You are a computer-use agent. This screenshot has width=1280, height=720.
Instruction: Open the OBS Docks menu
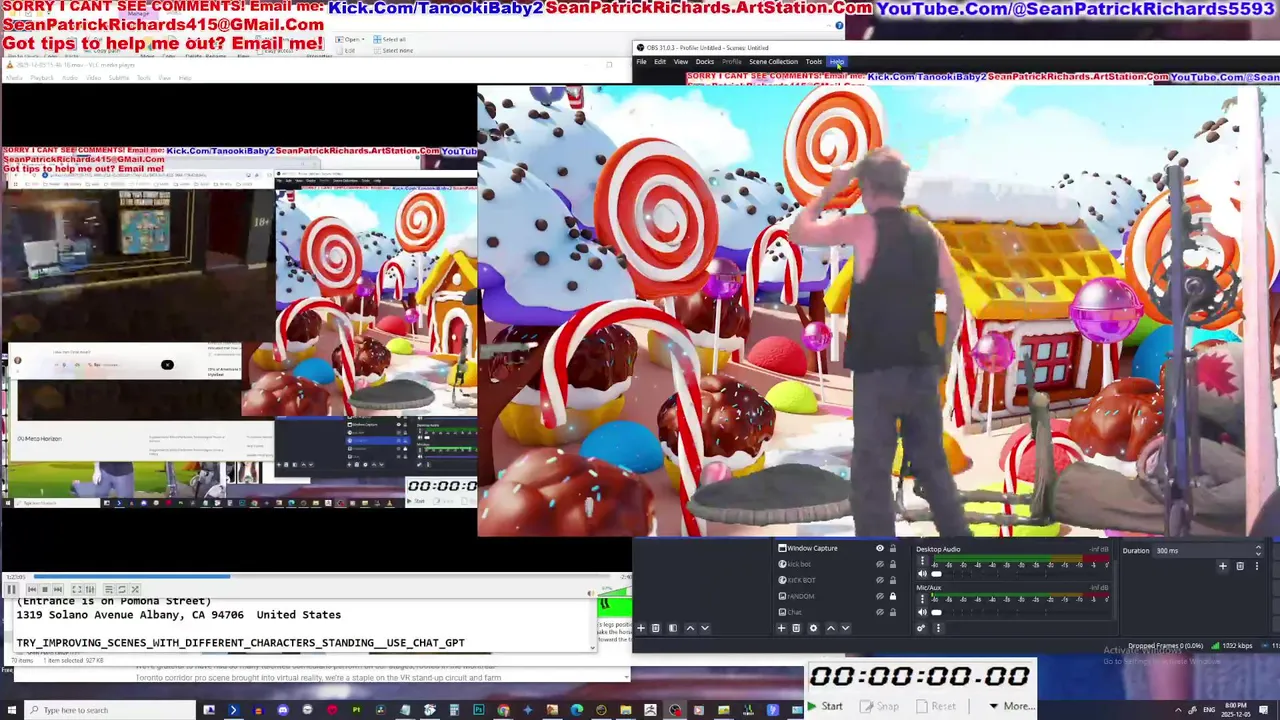(705, 62)
